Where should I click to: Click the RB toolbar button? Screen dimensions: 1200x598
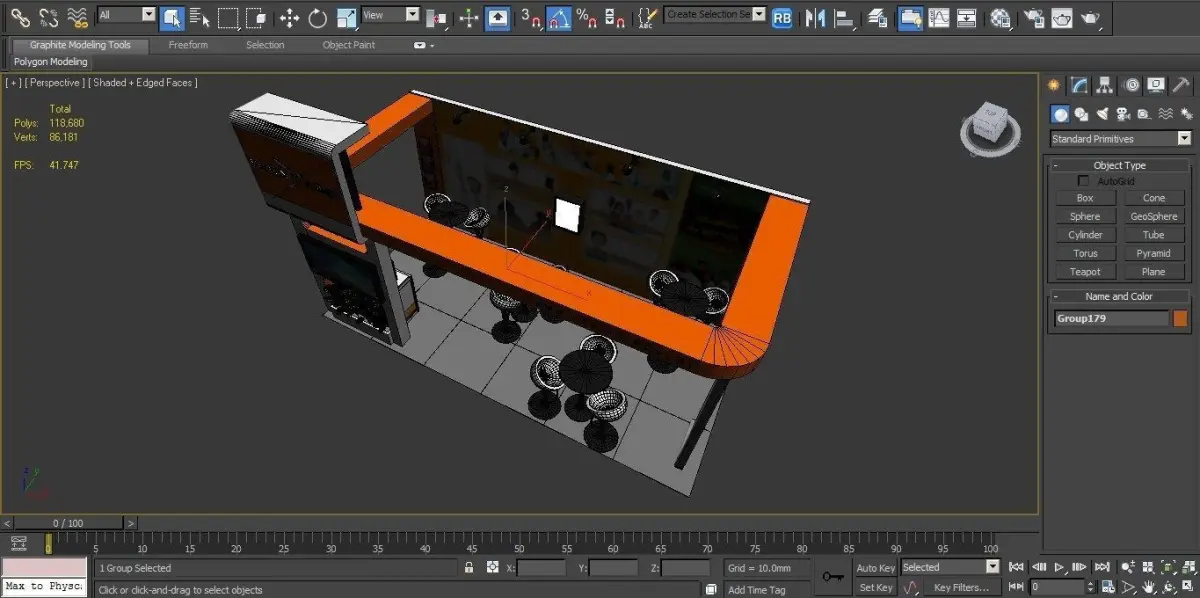point(783,17)
